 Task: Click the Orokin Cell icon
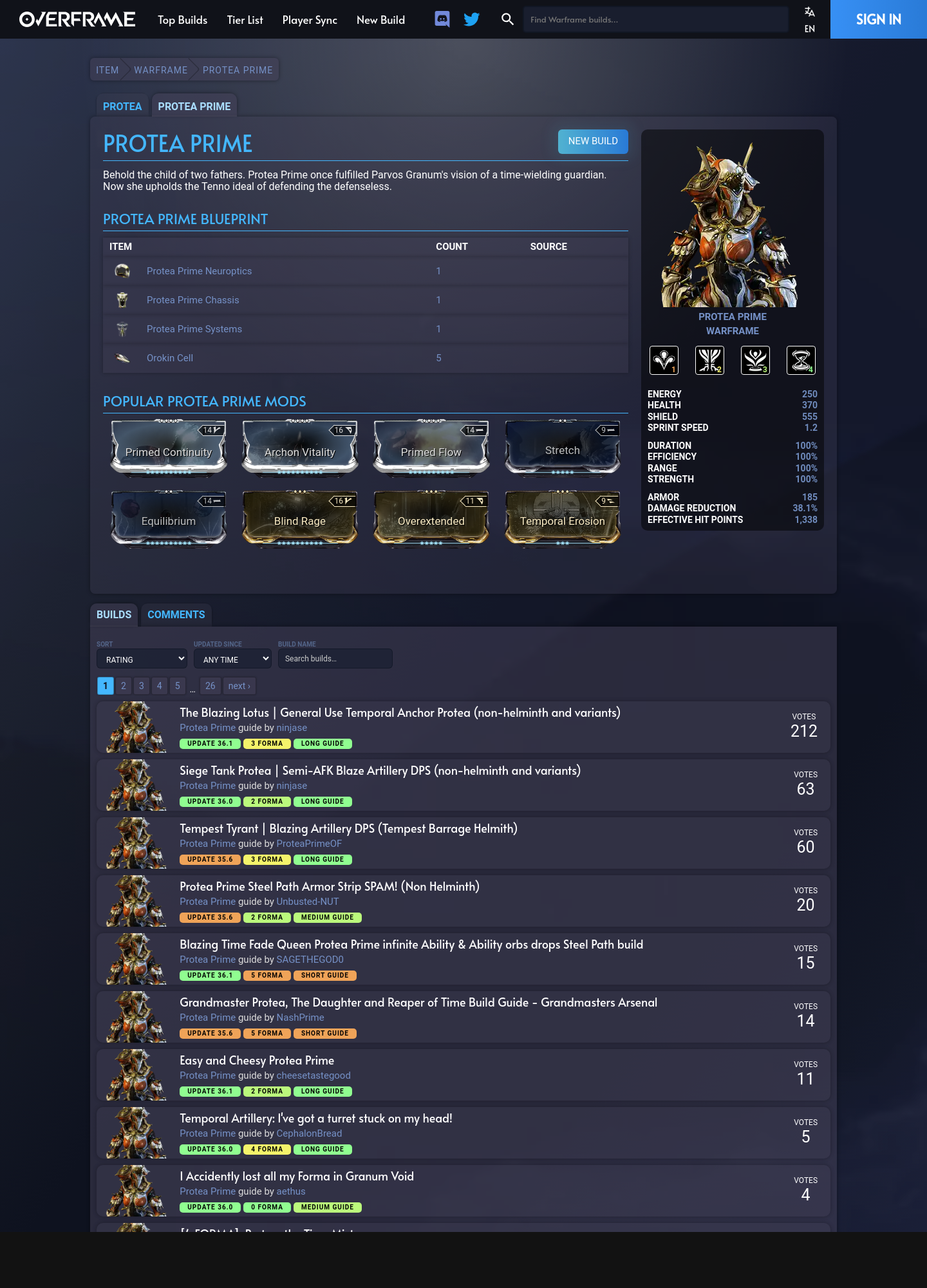(x=122, y=358)
